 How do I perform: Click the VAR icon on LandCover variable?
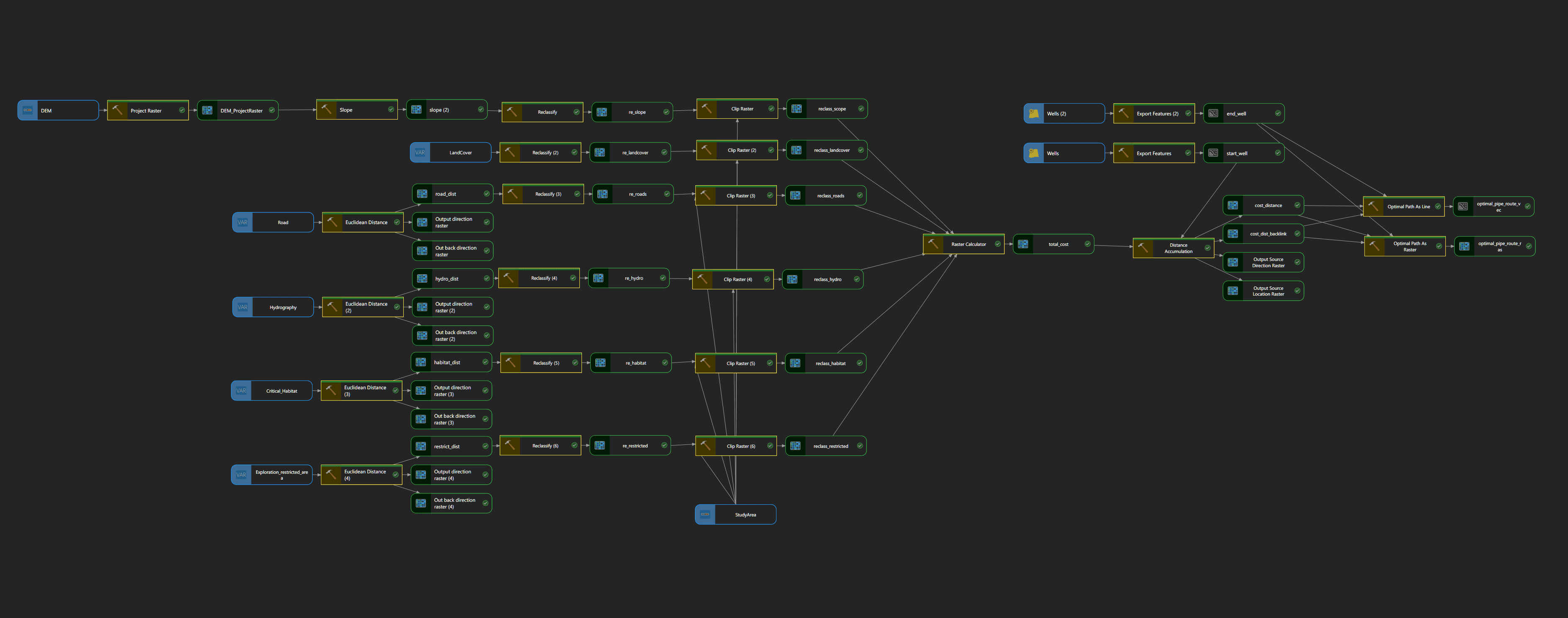[420, 153]
